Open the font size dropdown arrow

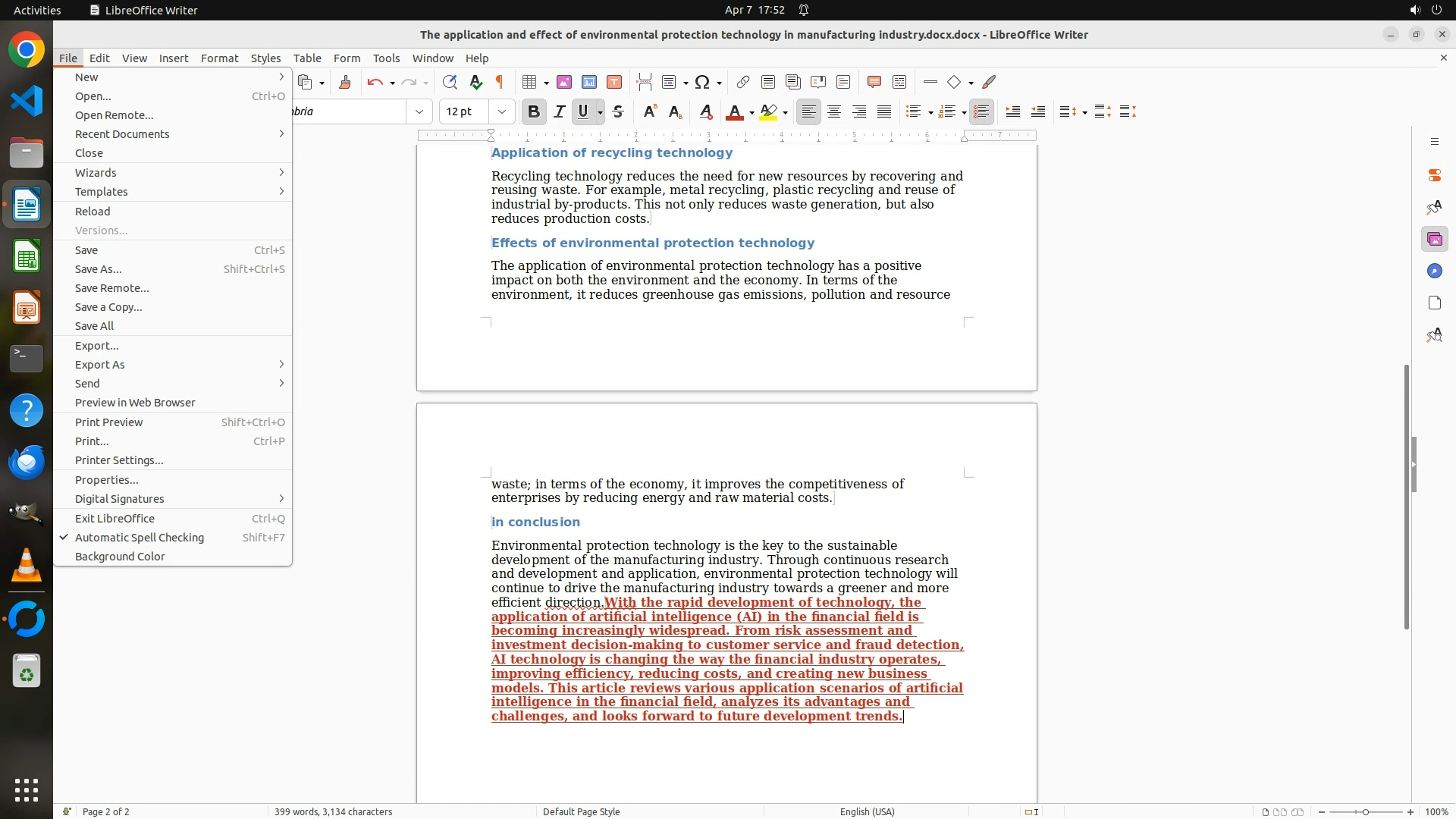pyautogui.click(x=502, y=111)
